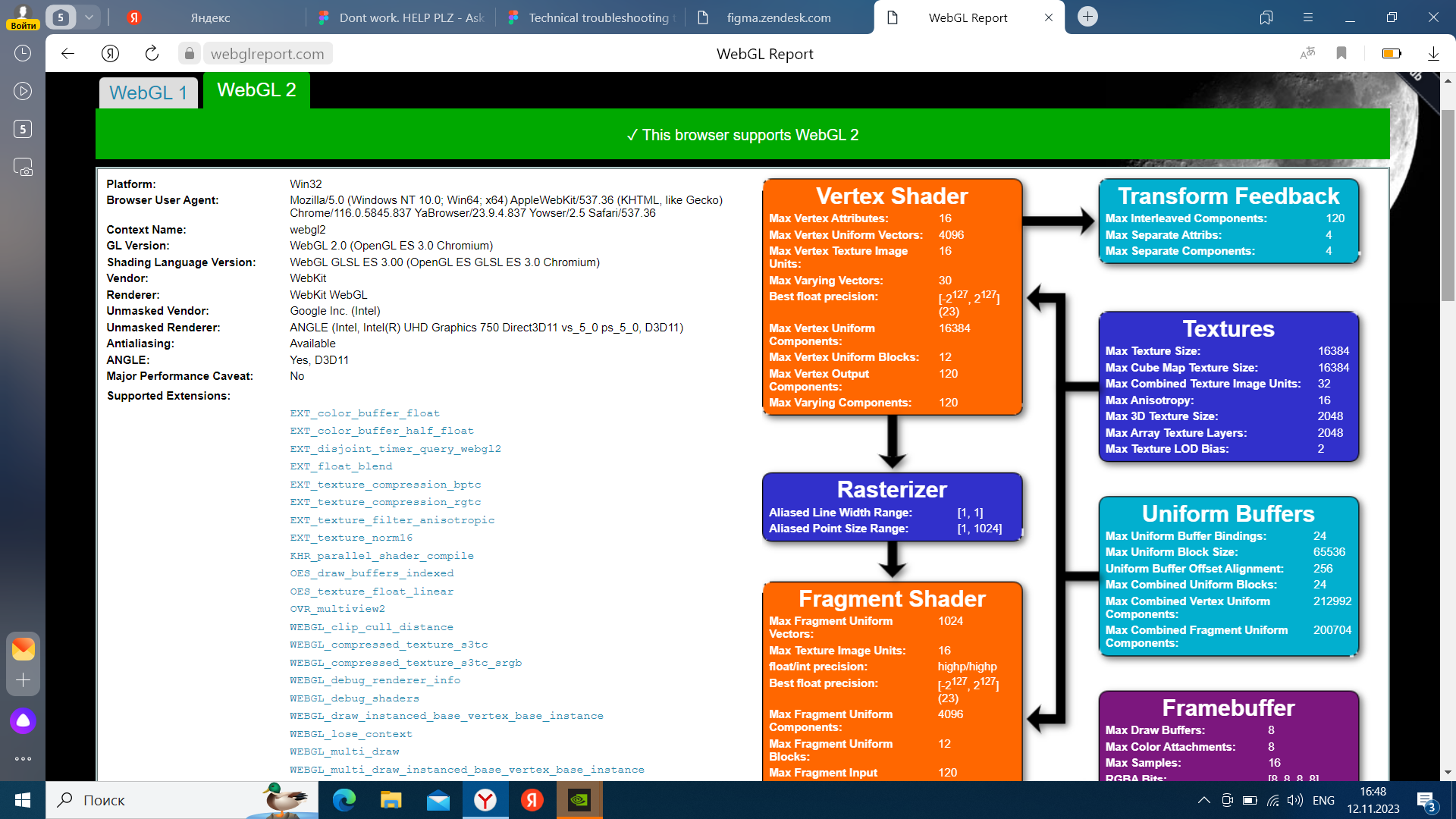This screenshot has width=1456, height=819.
Task: Launch the Alice assistant purple icon
Action: click(23, 720)
